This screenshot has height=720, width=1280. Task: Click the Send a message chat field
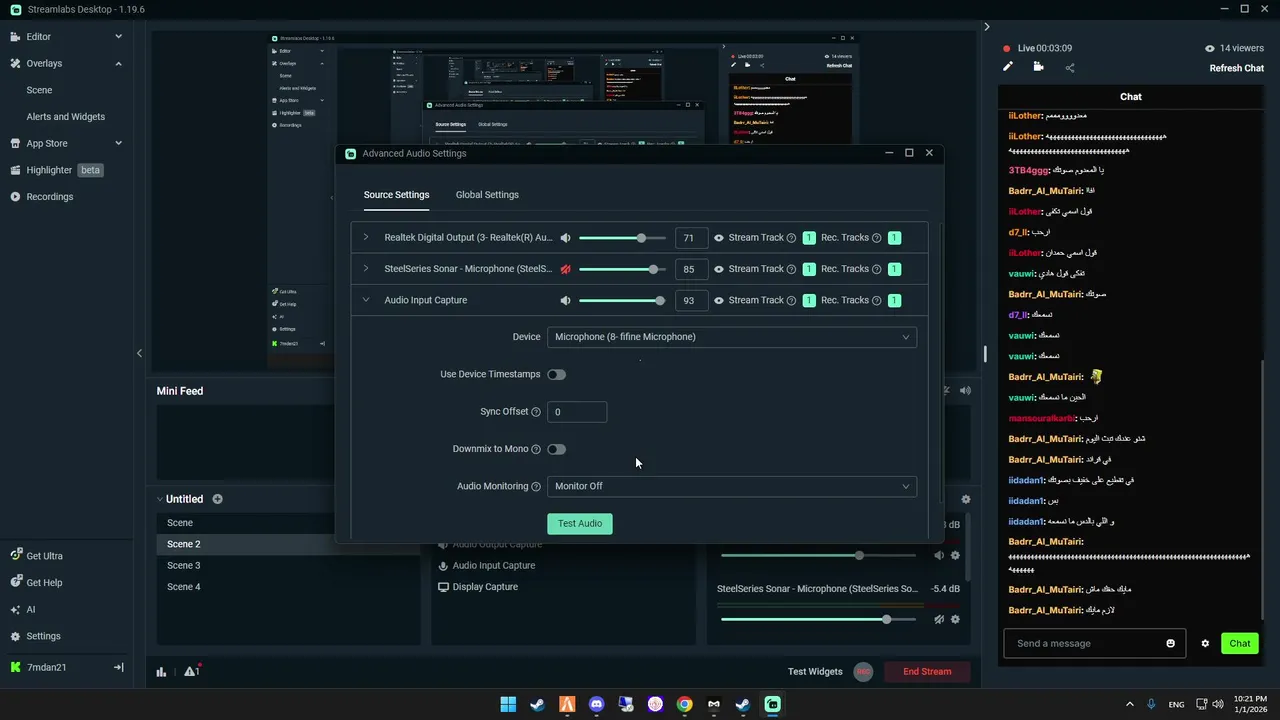tap(1095, 644)
